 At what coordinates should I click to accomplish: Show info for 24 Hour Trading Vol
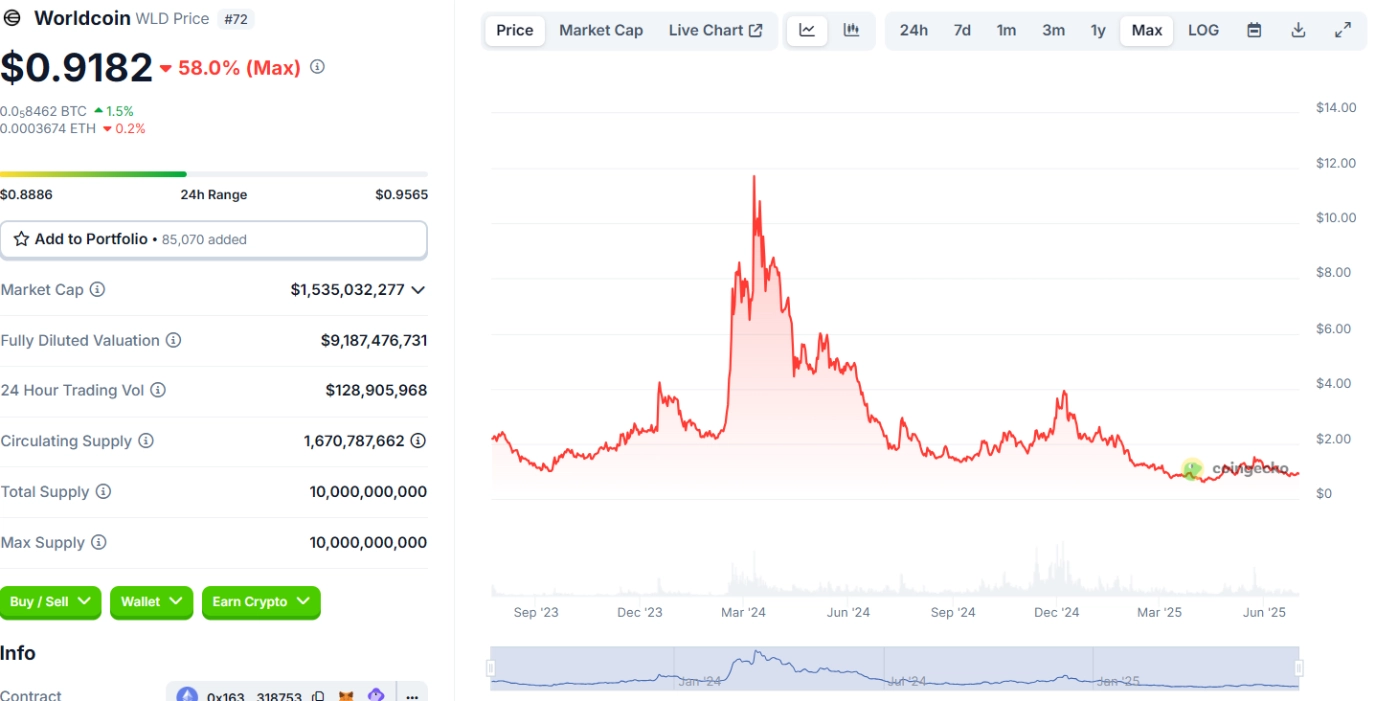point(158,391)
